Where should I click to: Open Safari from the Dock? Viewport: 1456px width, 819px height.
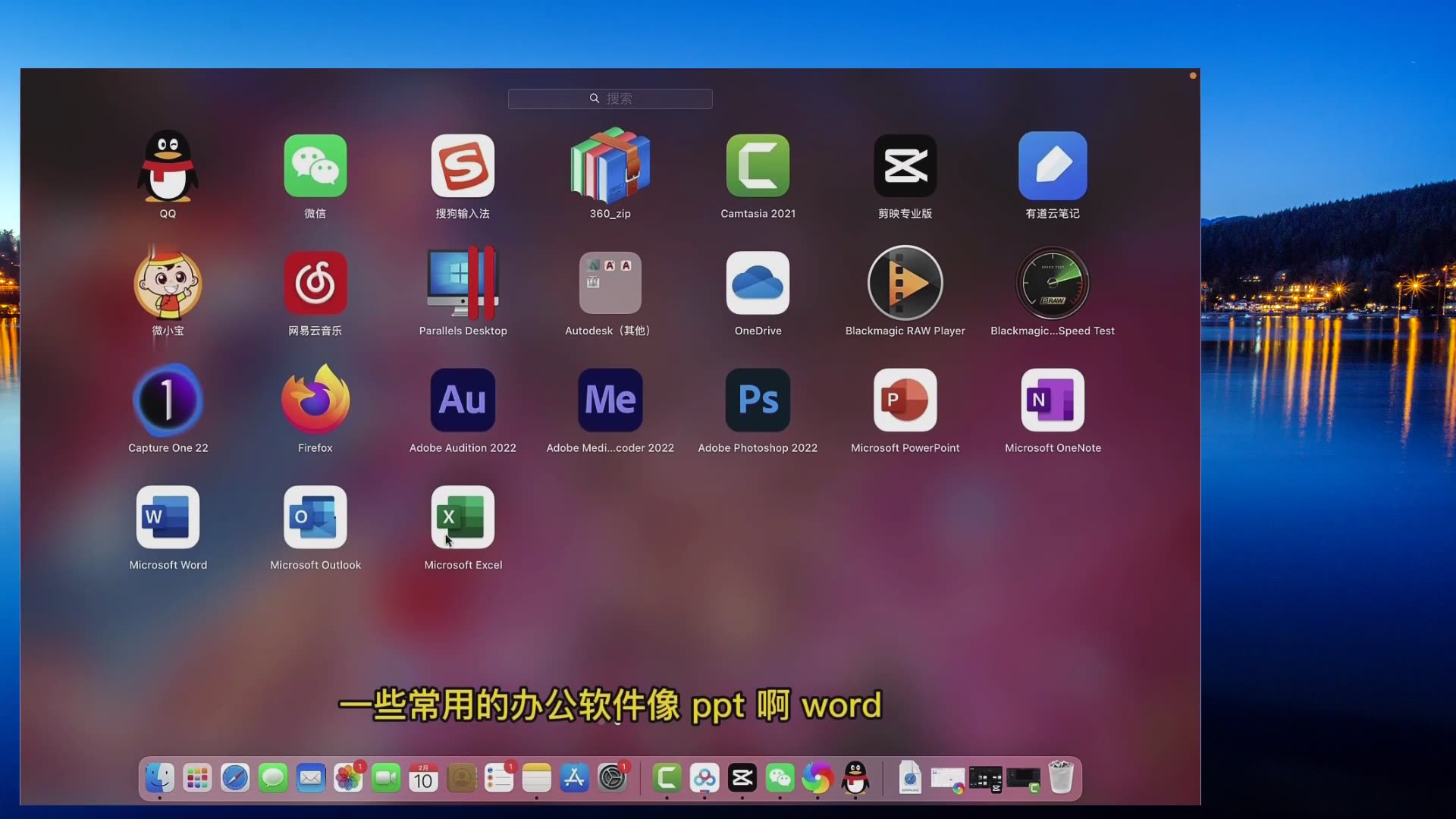click(235, 777)
